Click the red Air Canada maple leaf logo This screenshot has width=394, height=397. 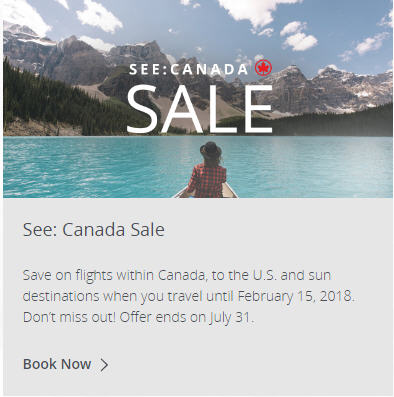(263, 68)
